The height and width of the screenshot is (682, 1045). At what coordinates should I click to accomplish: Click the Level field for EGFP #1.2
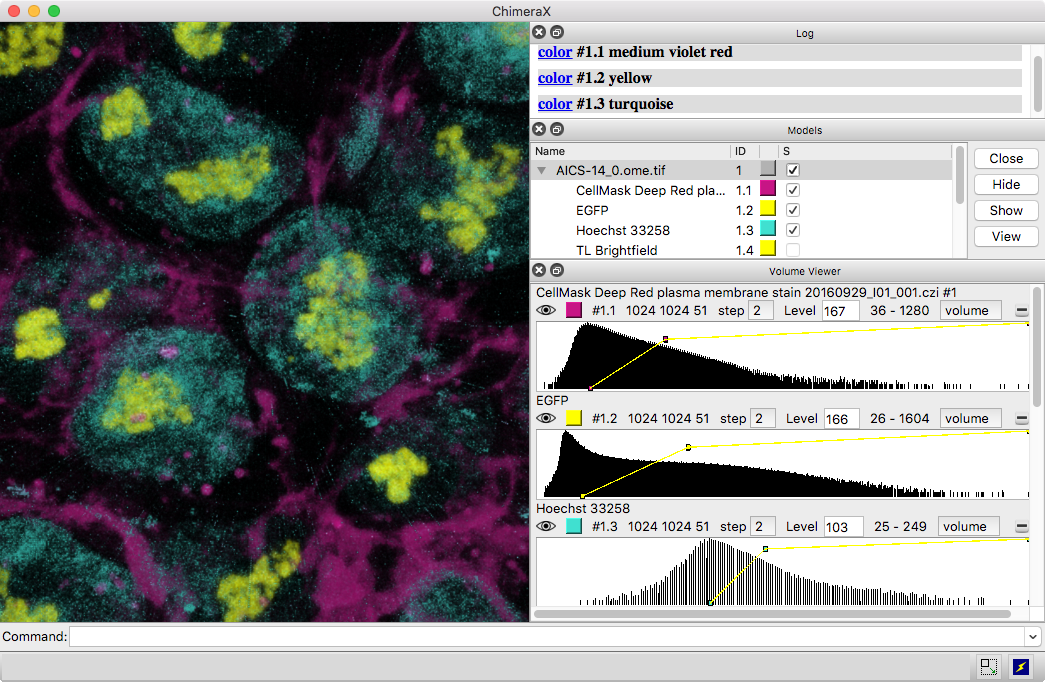841,419
